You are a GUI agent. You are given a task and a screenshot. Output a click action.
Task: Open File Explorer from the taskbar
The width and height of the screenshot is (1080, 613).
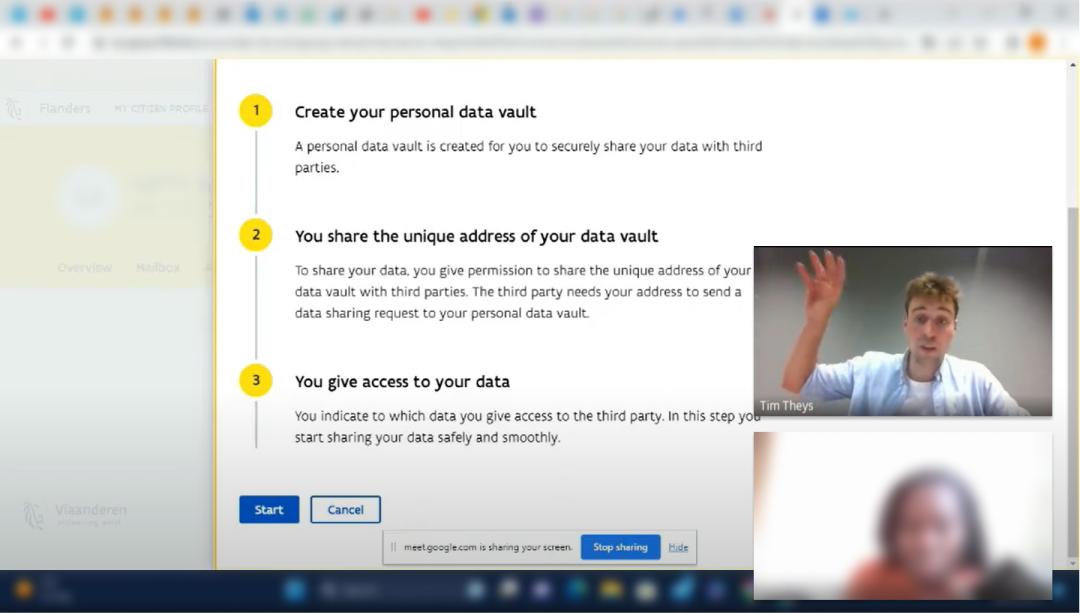tap(611, 590)
